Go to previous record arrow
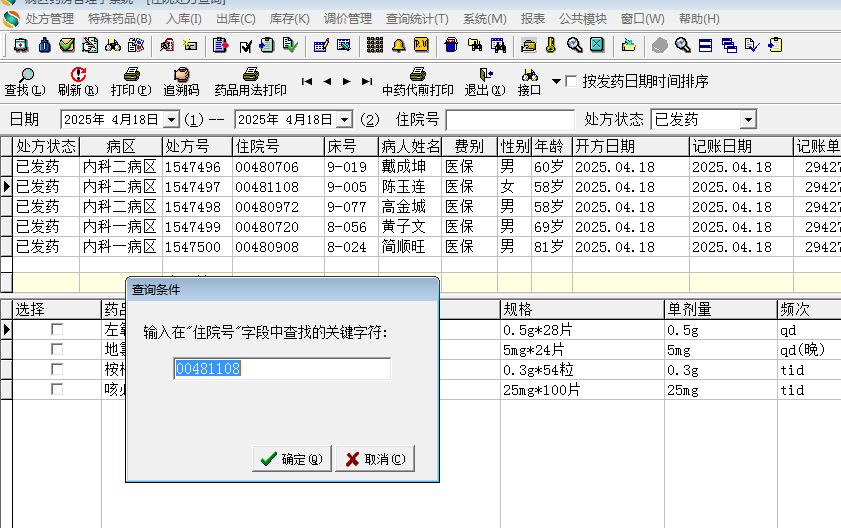Image resolution: width=841 pixels, height=528 pixels. pos(327,82)
